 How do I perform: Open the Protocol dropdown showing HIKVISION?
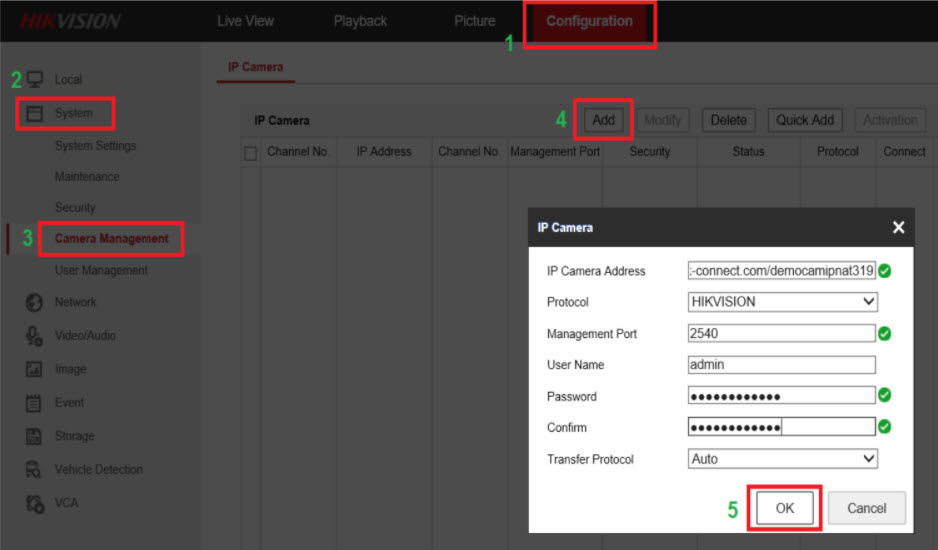(782, 302)
